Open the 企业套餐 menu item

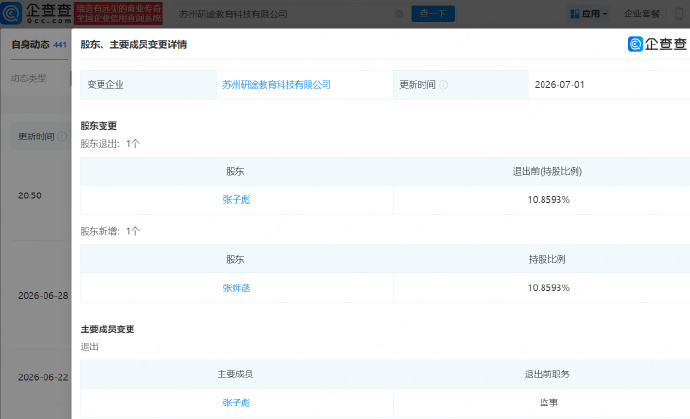[x=642, y=14]
